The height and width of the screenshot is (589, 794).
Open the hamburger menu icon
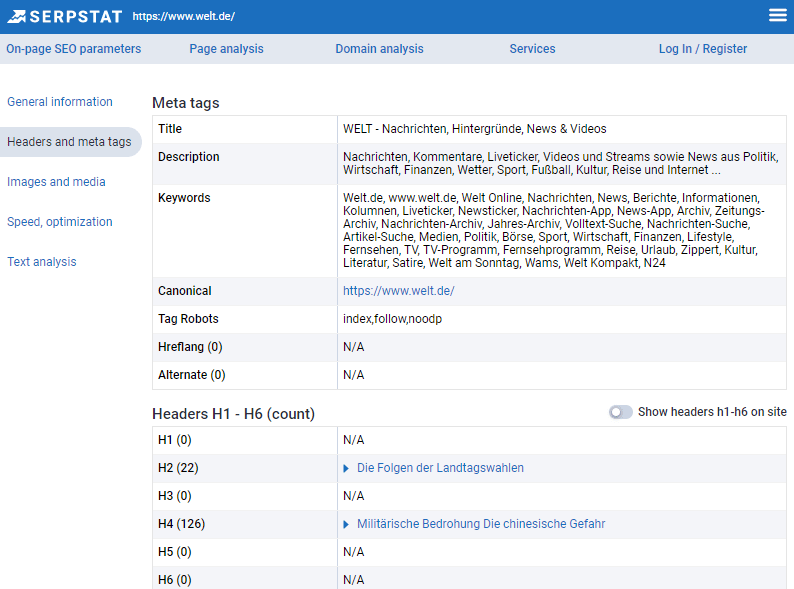point(777,16)
